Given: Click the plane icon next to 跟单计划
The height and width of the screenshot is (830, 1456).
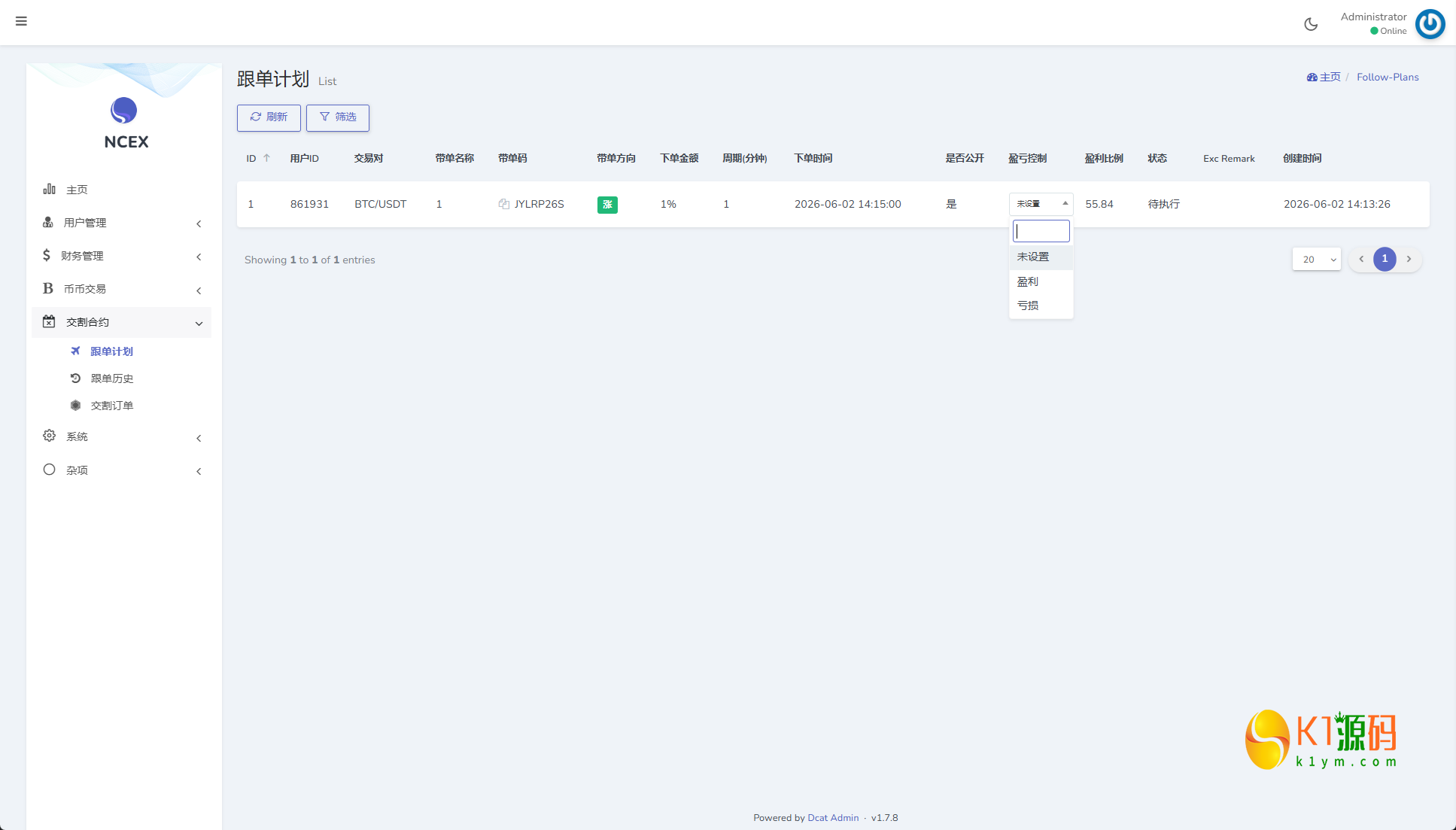Looking at the screenshot, I should click(75, 351).
